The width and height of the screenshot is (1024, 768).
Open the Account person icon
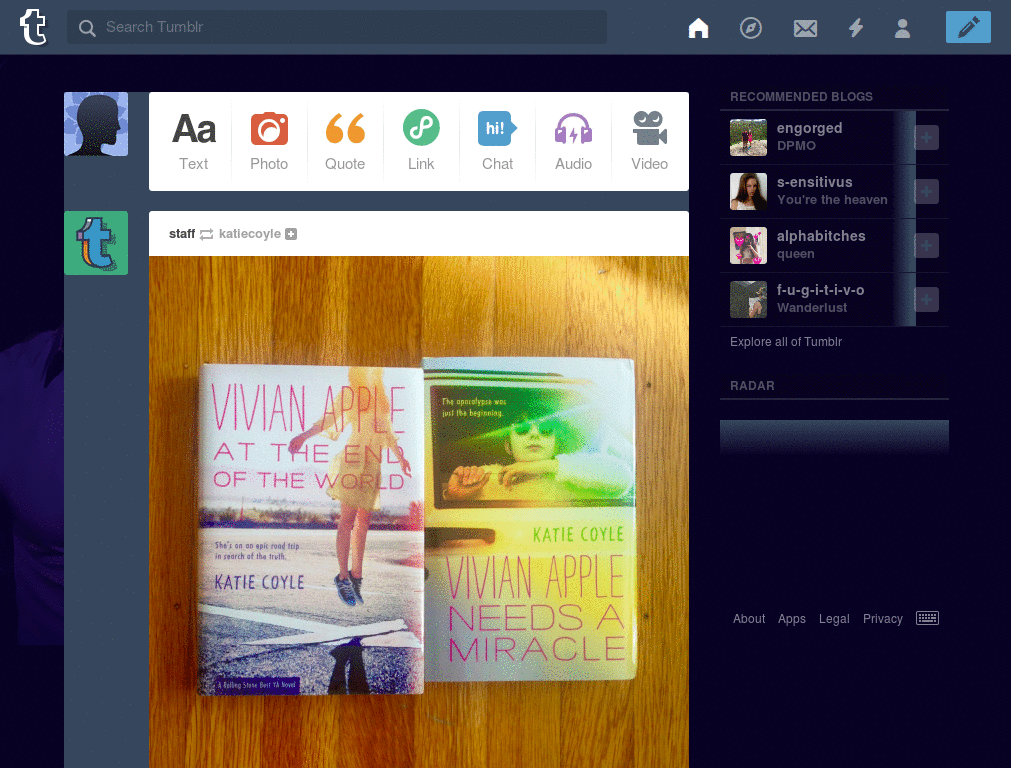[x=903, y=28]
